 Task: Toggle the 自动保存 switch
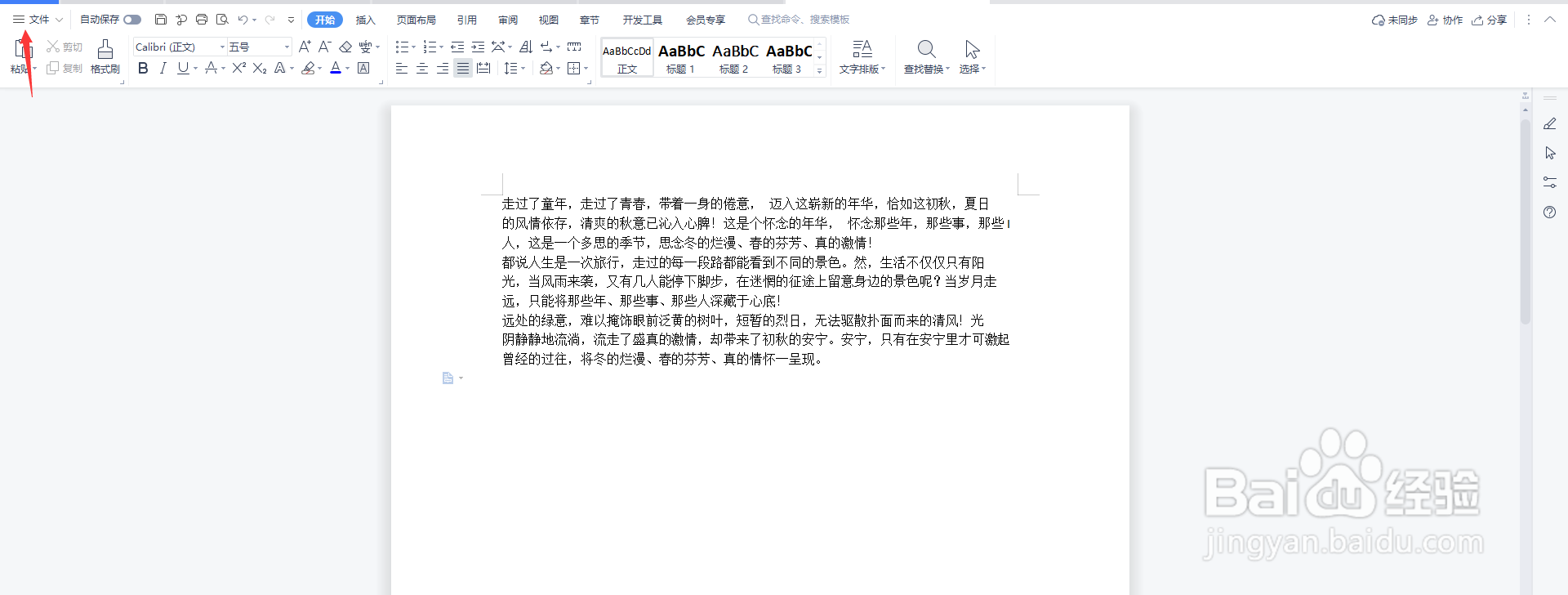coord(132,20)
